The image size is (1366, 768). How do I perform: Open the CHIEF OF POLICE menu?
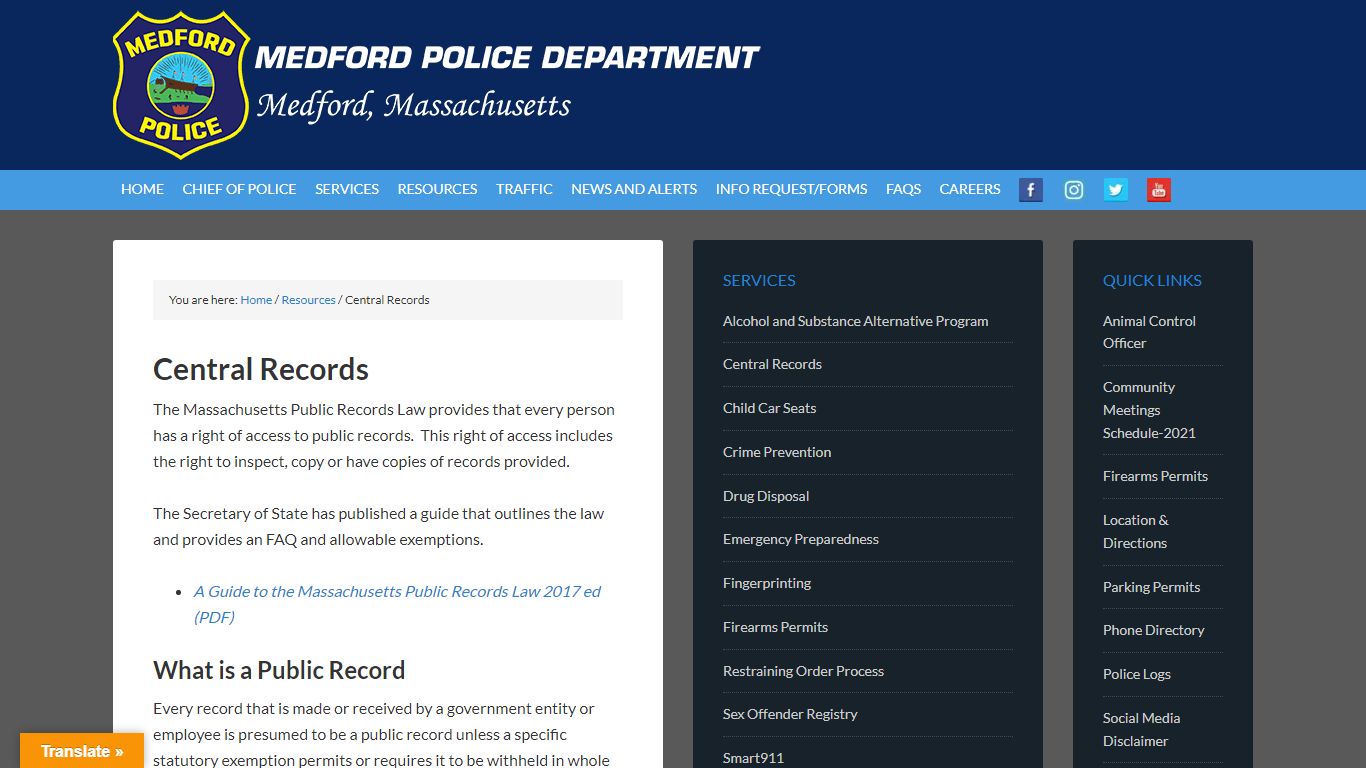pos(239,189)
